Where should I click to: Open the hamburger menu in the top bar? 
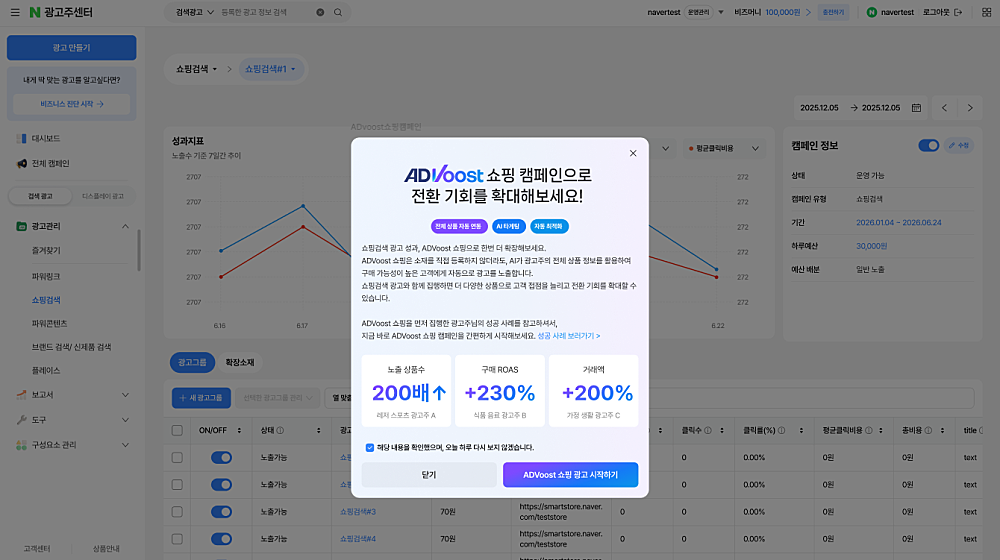[x=15, y=12]
